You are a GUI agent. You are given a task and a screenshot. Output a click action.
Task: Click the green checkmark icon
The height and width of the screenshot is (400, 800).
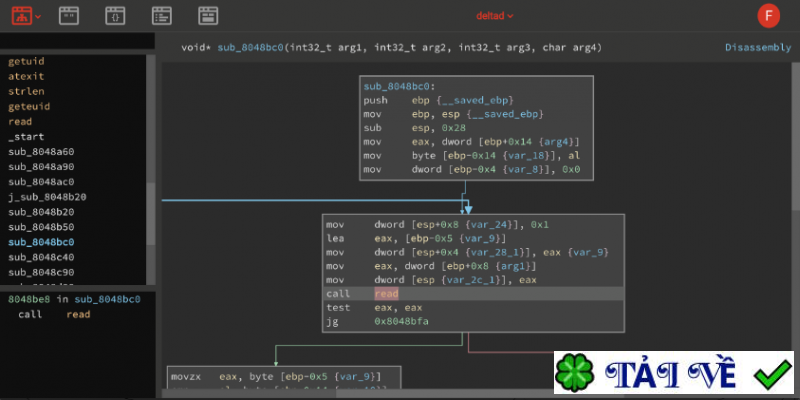(772, 376)
